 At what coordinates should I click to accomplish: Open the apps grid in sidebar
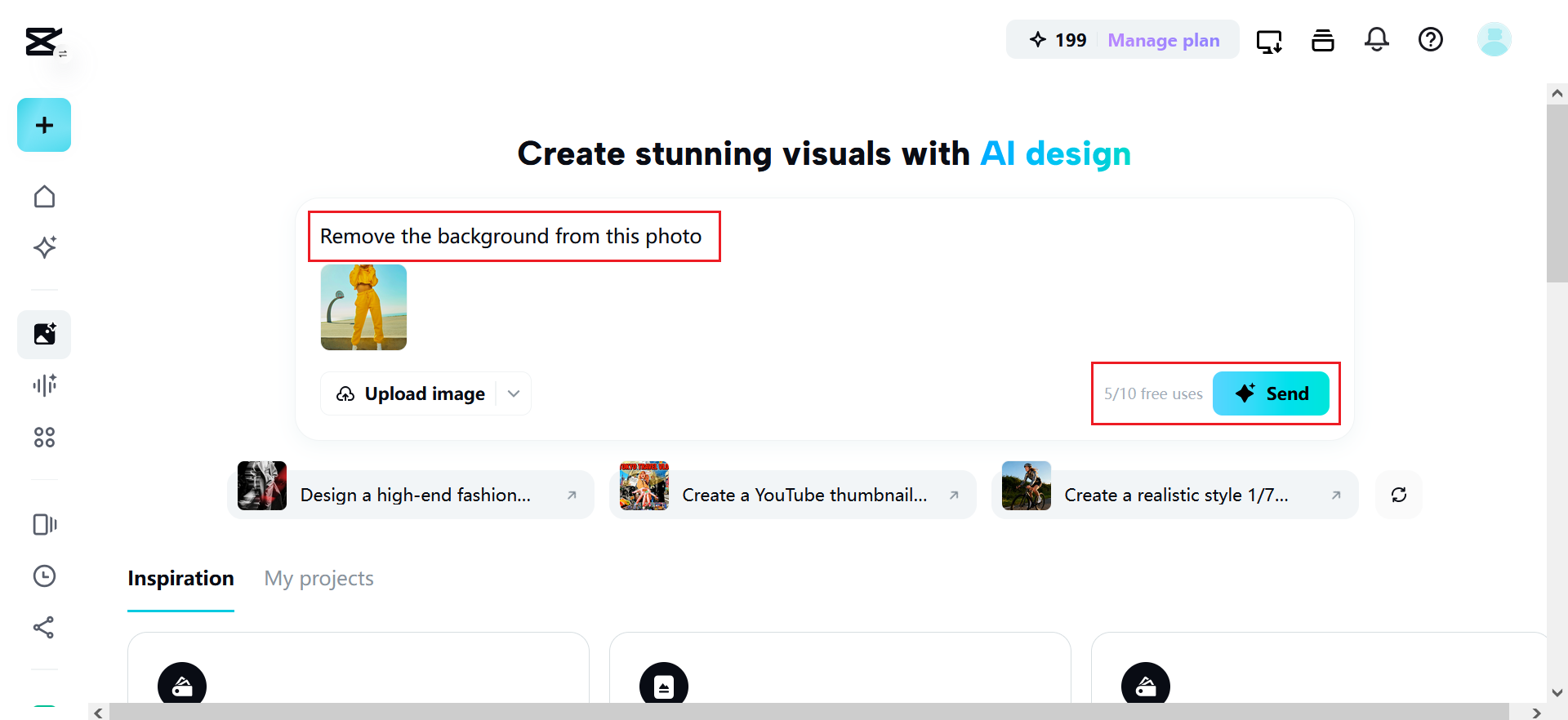tap(44, 438)
